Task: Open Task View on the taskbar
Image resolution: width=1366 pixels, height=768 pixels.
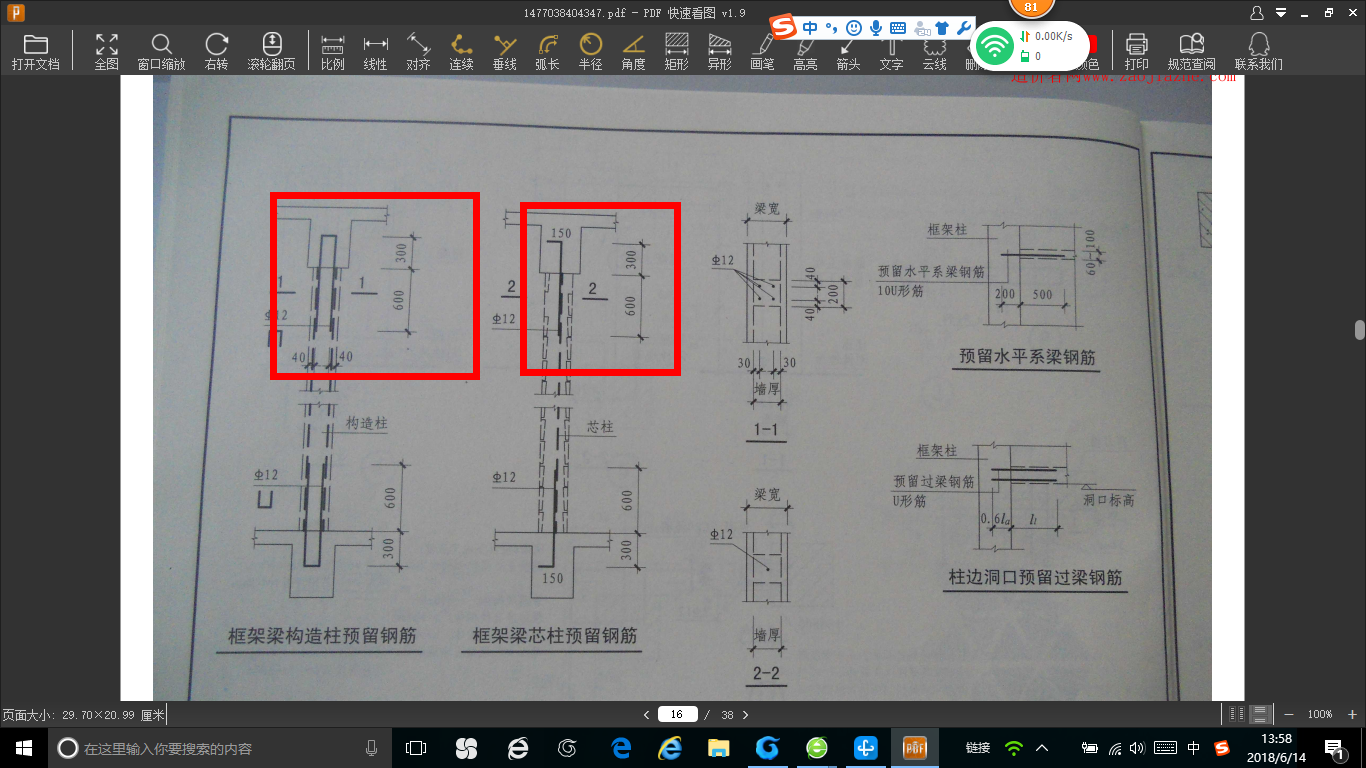Action: click(415, 748)
